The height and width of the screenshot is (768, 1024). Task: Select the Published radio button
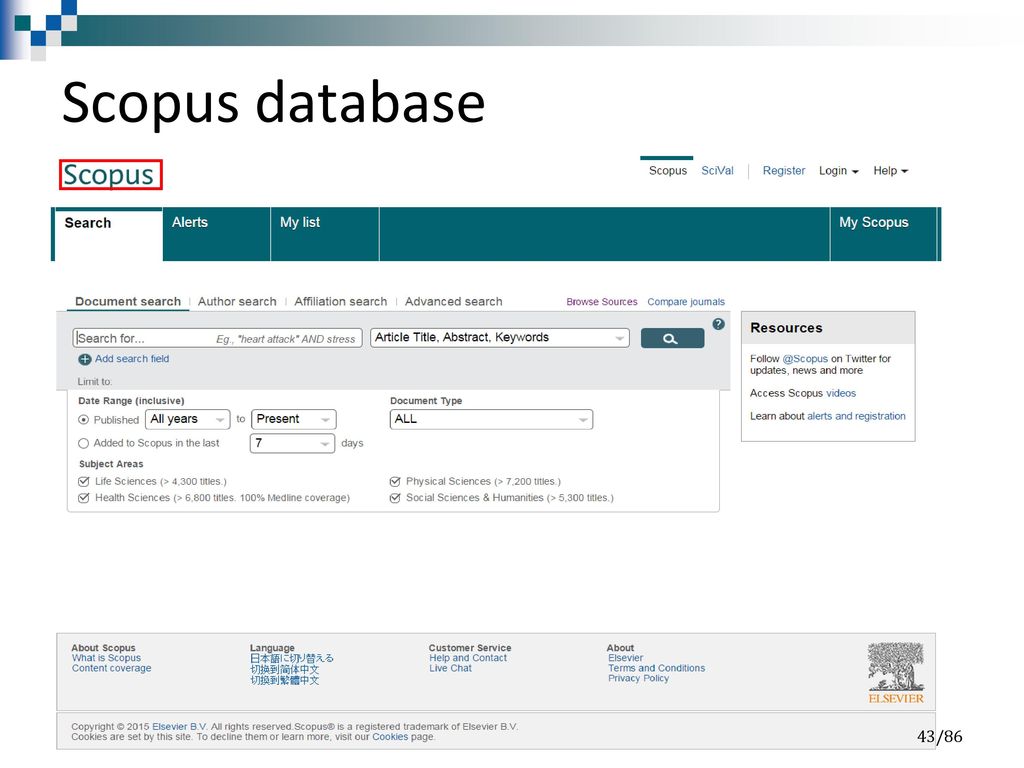pyautogui.click(x=84, y=420)
